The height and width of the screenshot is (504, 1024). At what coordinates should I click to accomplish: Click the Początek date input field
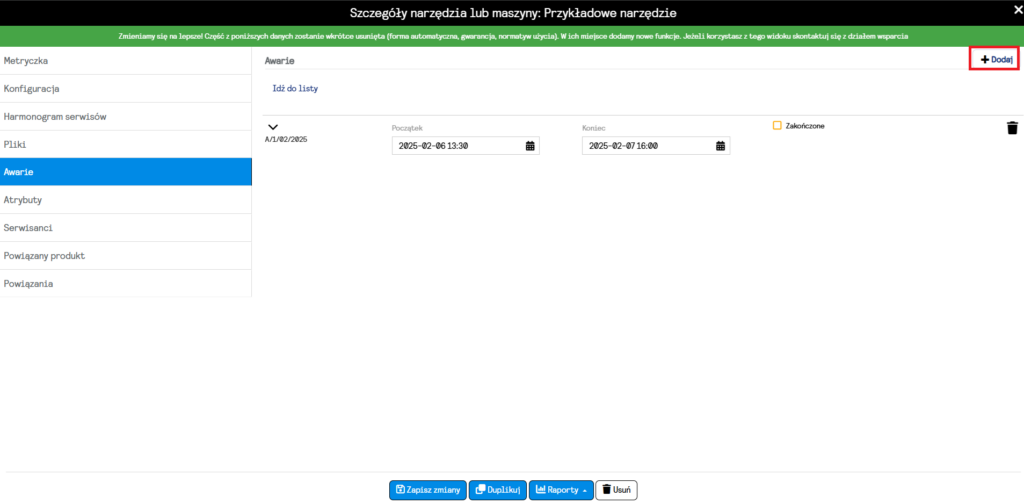(x=455, y=146)
